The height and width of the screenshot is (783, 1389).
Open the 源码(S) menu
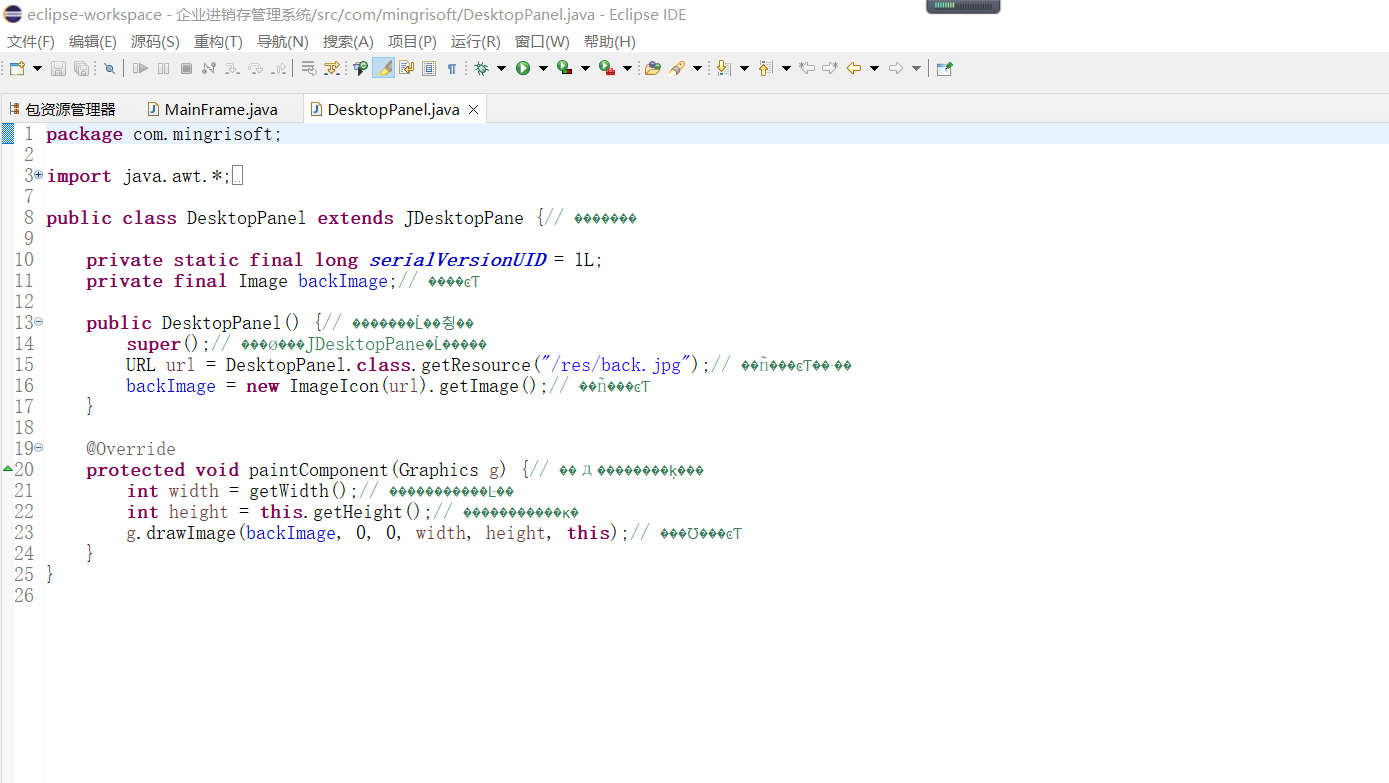[x=155, y=42]
